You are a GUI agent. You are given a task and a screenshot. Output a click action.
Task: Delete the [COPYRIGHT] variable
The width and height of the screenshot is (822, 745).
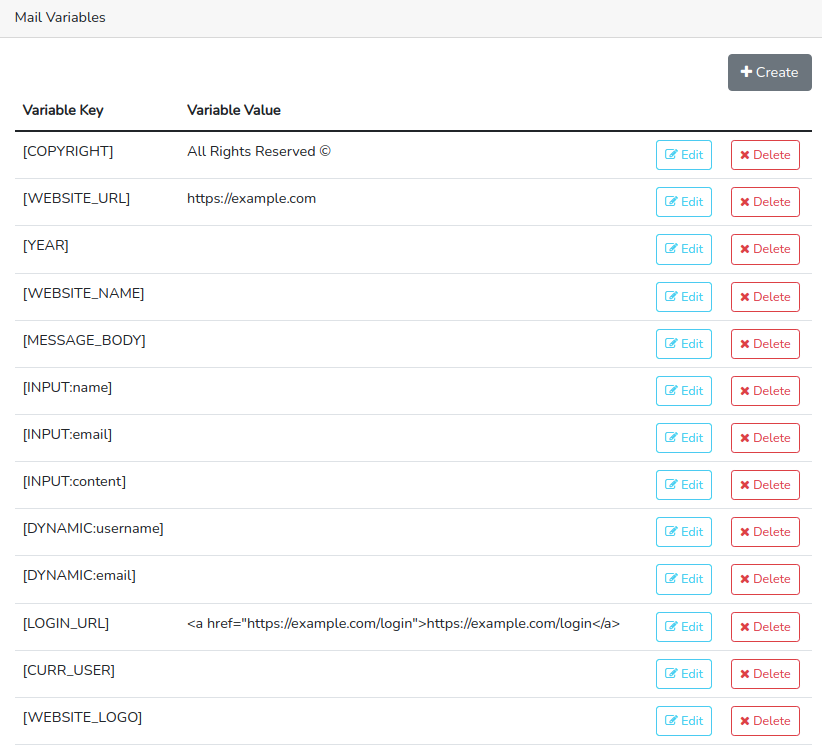coord(765,155)
